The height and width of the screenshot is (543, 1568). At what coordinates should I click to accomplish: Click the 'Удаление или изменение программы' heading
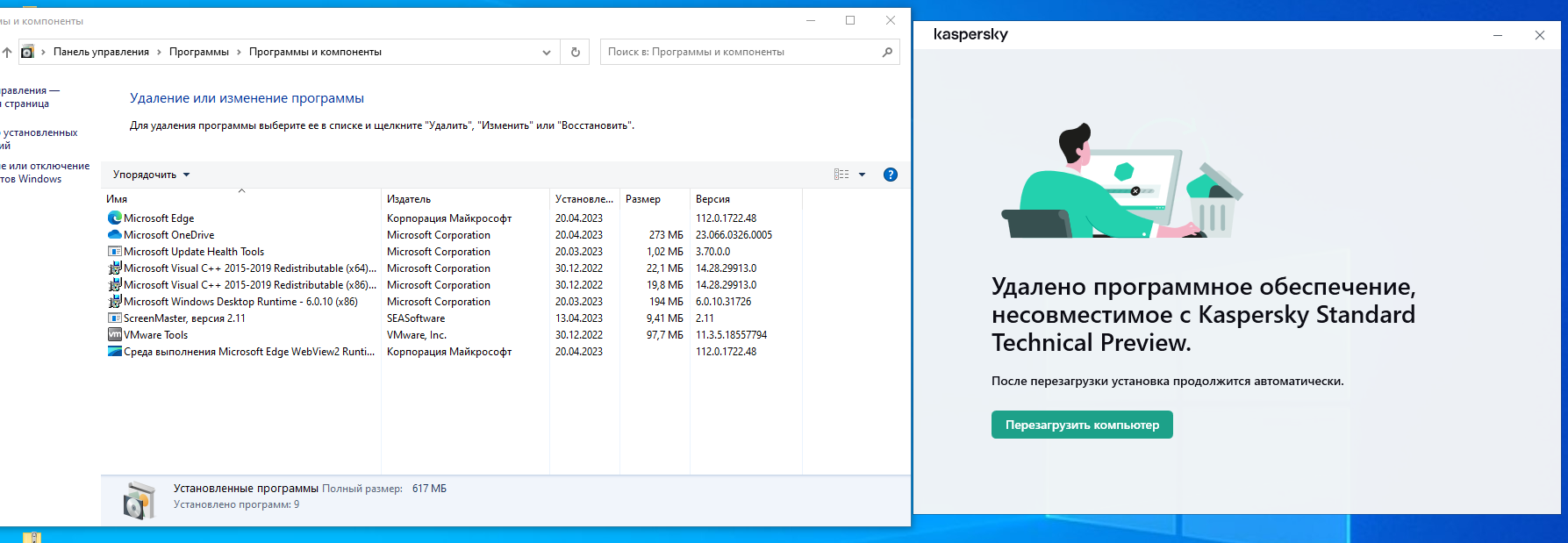[x=247, y=98]
